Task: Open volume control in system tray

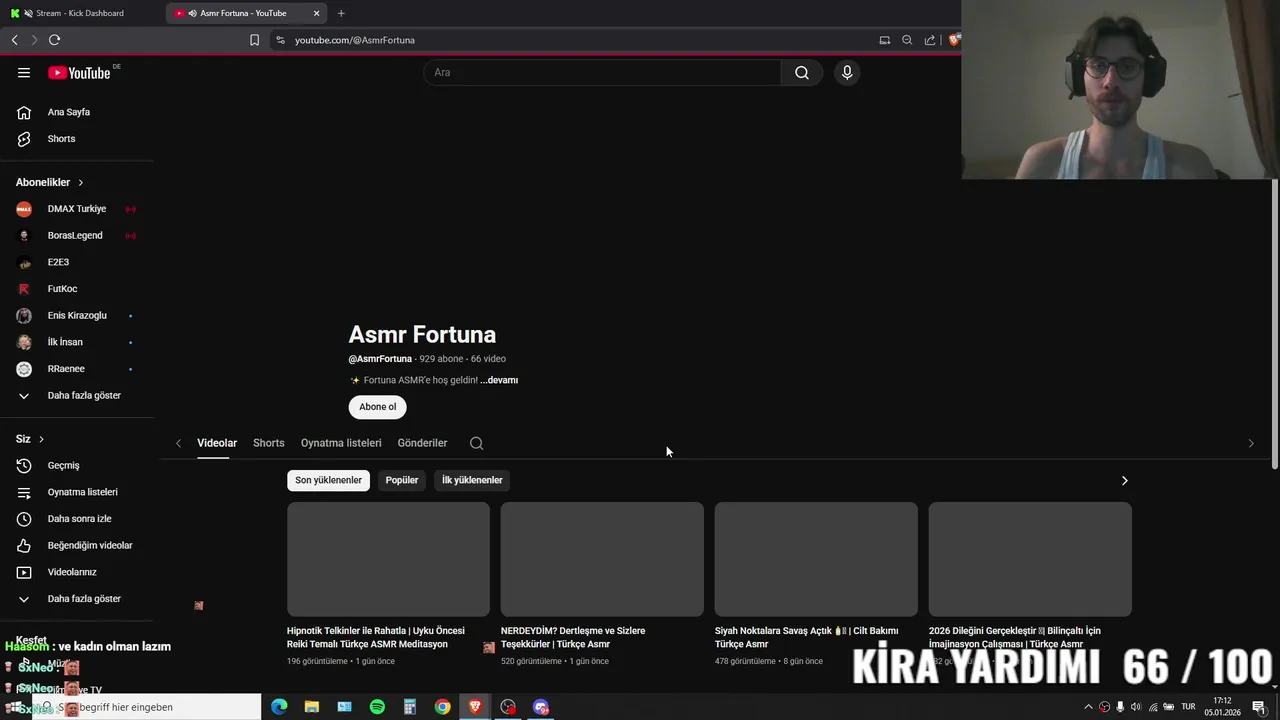Action: tap(1135, 707)
